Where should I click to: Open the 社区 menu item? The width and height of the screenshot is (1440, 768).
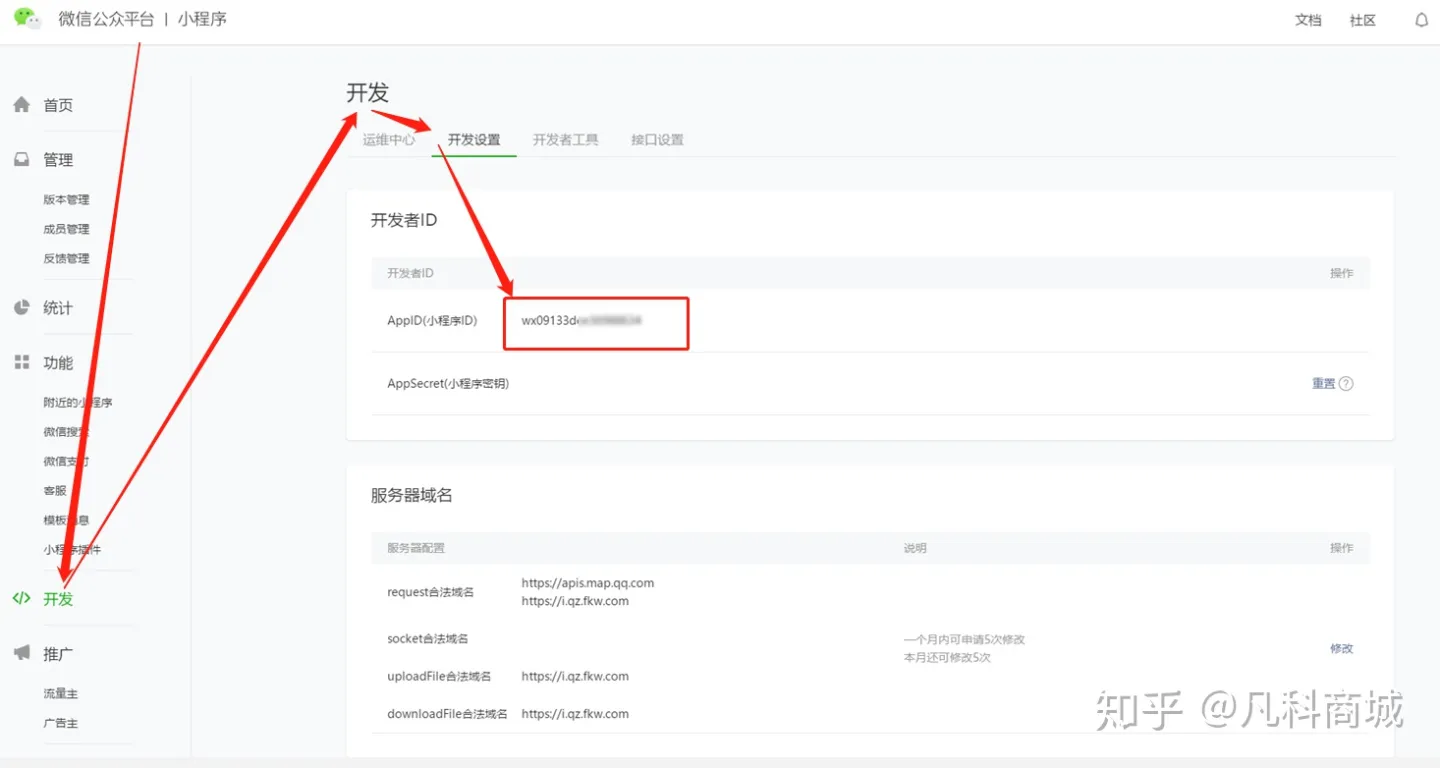coord(1362,19)
